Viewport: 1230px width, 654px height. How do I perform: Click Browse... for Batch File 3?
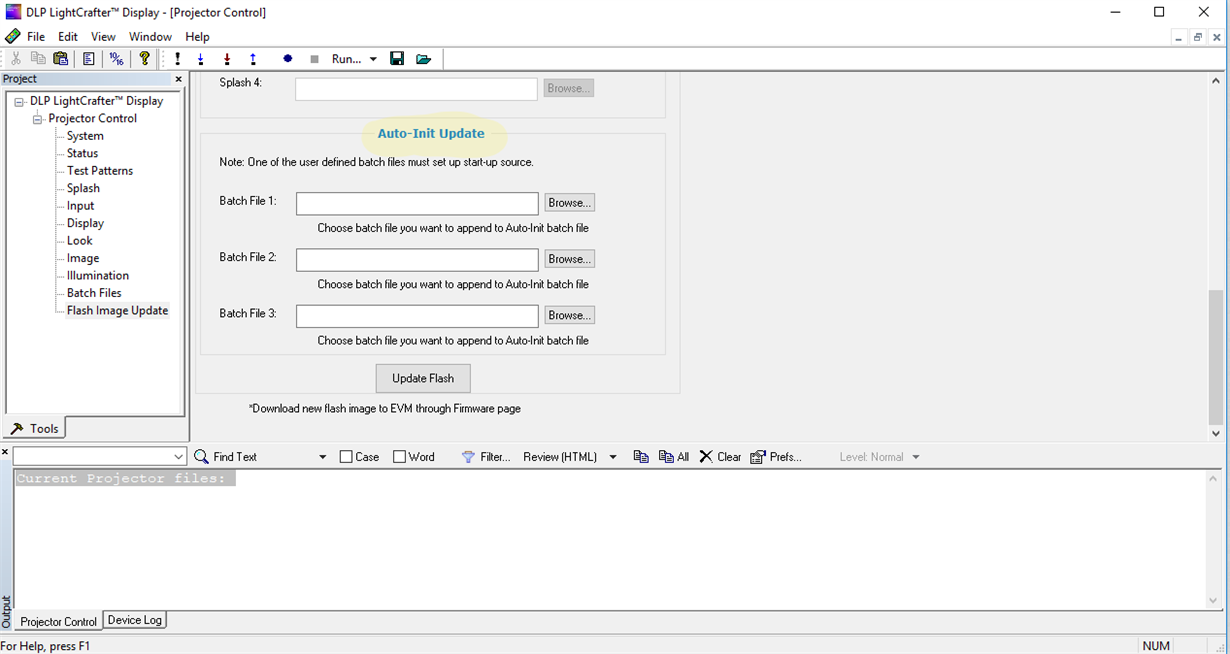point(569,315)
